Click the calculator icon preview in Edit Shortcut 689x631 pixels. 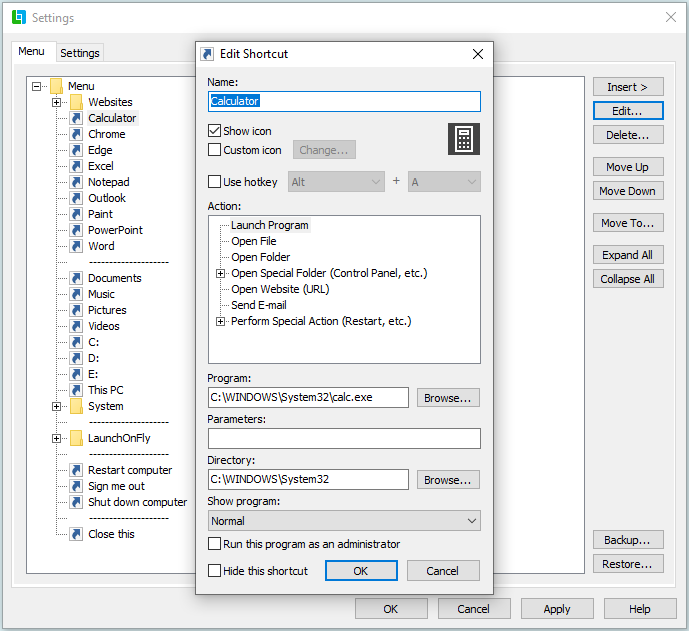click(464, 139)
